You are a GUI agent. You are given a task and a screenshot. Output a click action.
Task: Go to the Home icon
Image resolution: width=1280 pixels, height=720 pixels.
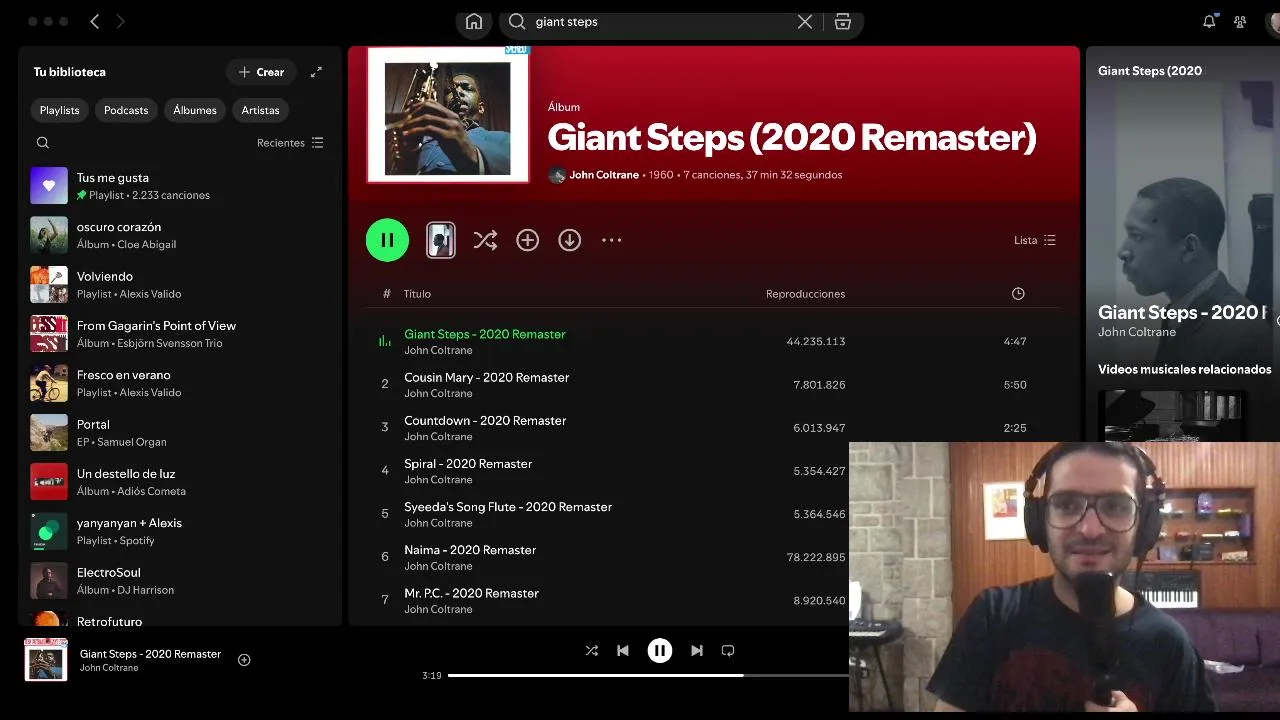pyautogui.click(x=474, y=22)
